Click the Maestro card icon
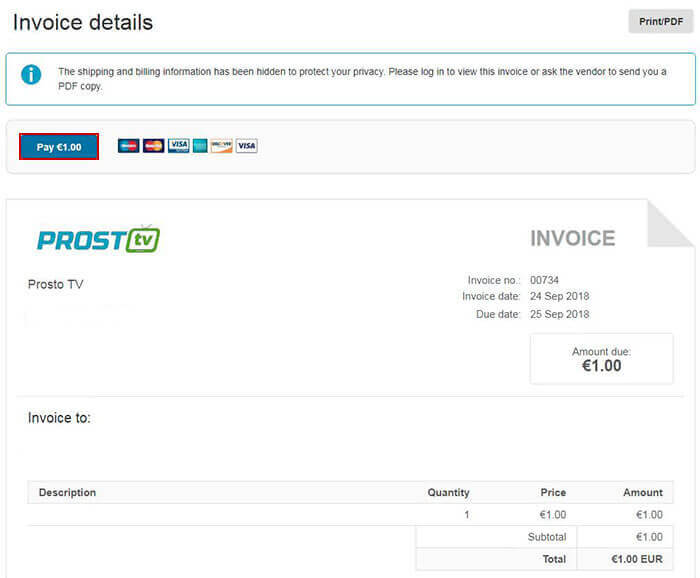This screenshot has width=700, height=578. coord(129,146)
